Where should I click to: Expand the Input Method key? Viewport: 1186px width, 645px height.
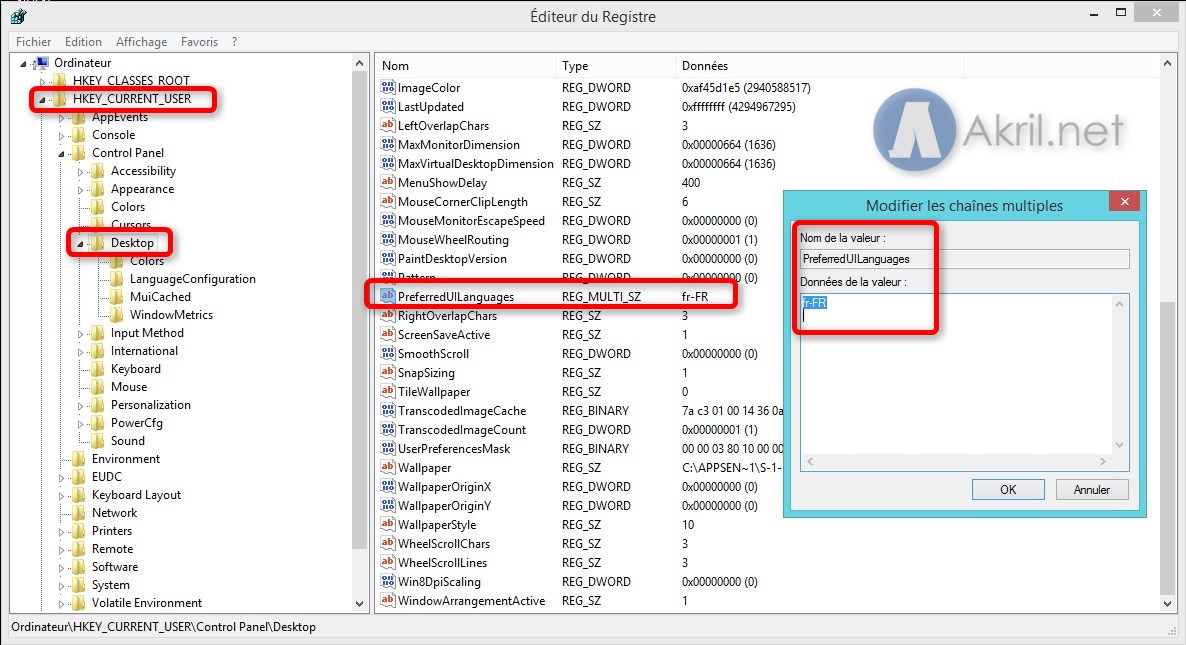[80, 333]
